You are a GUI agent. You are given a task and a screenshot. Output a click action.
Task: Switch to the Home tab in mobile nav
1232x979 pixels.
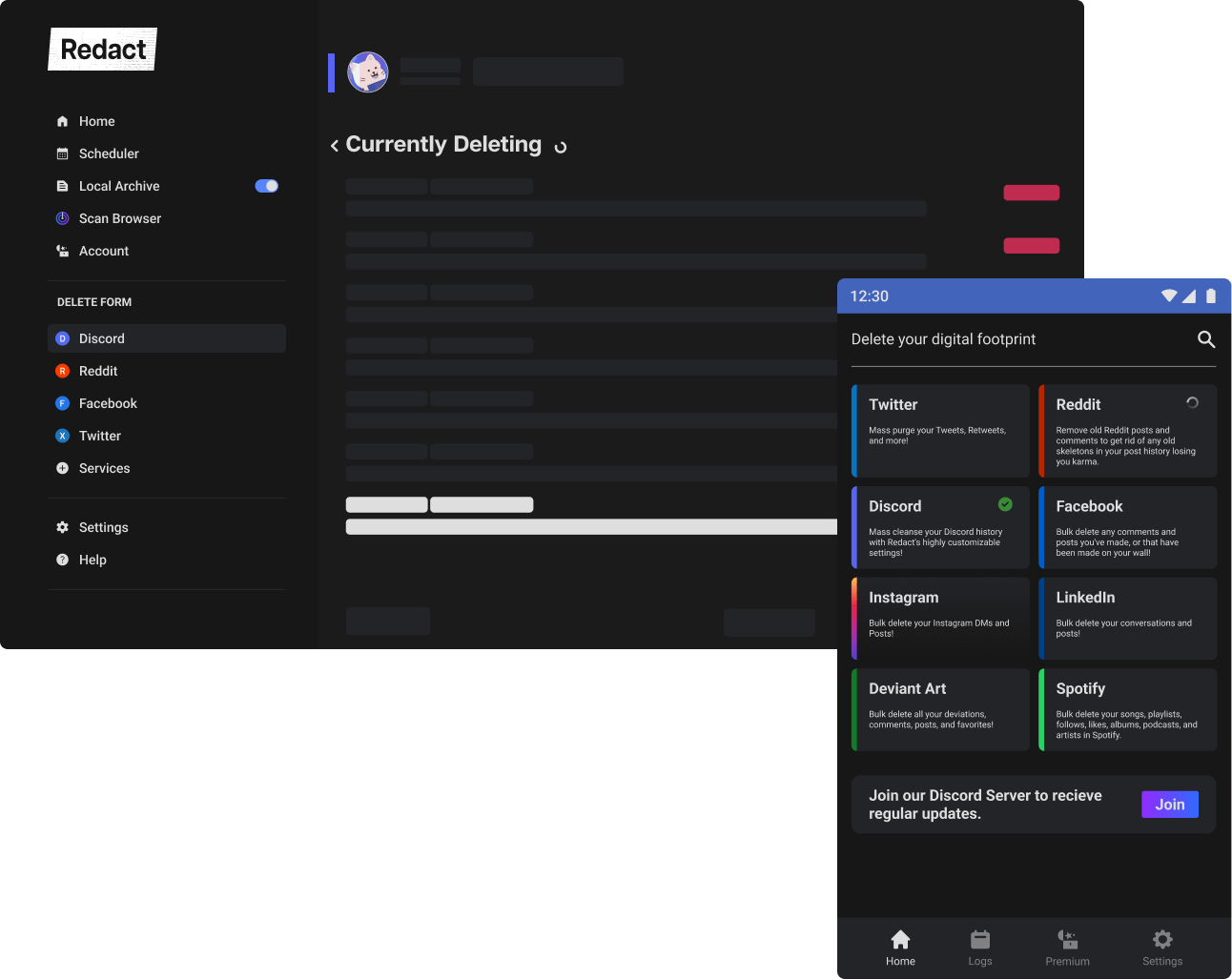tap(900, 948)
